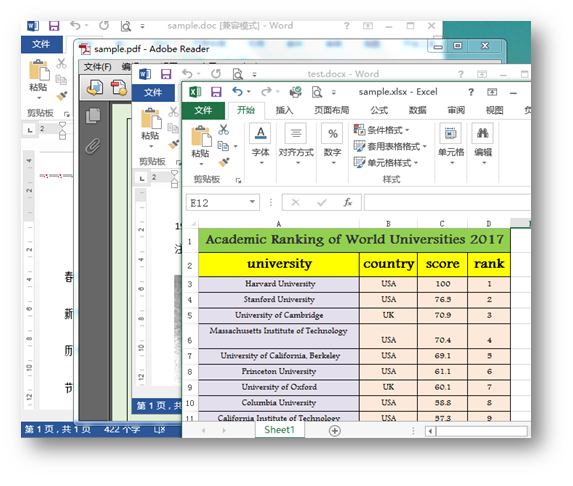
Task: Open the 文件 tab in Excel
Action: pos(203,110)
